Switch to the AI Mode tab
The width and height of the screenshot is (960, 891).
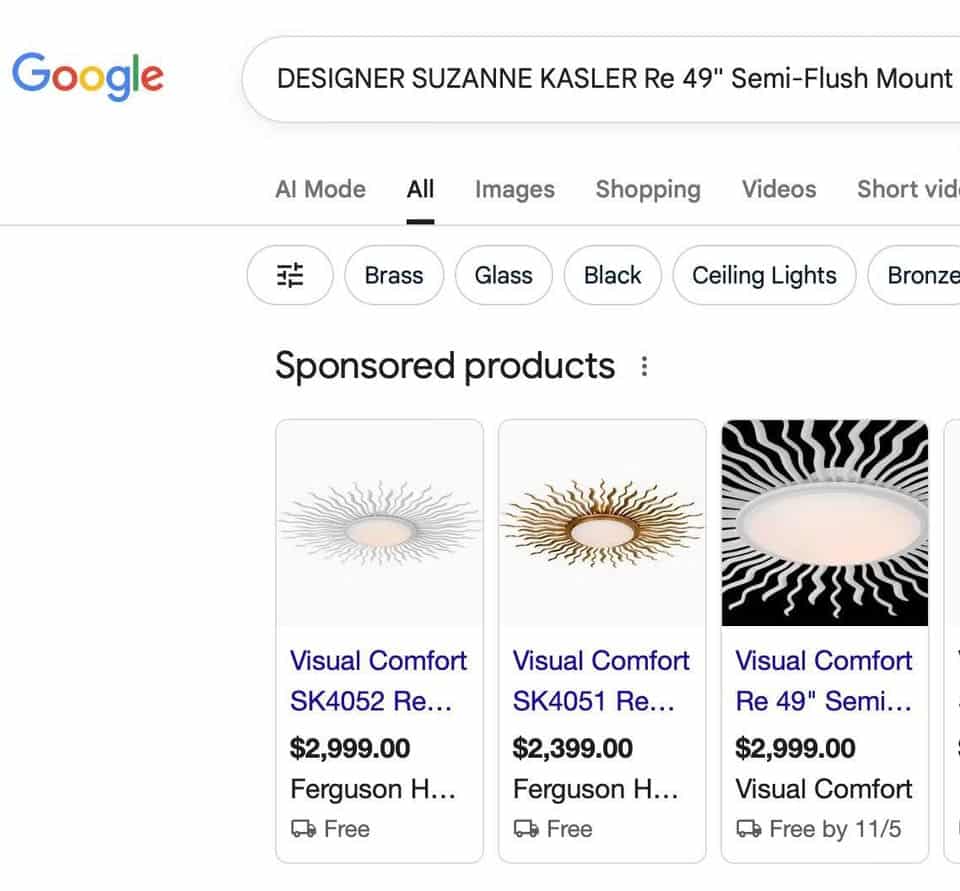320,189
